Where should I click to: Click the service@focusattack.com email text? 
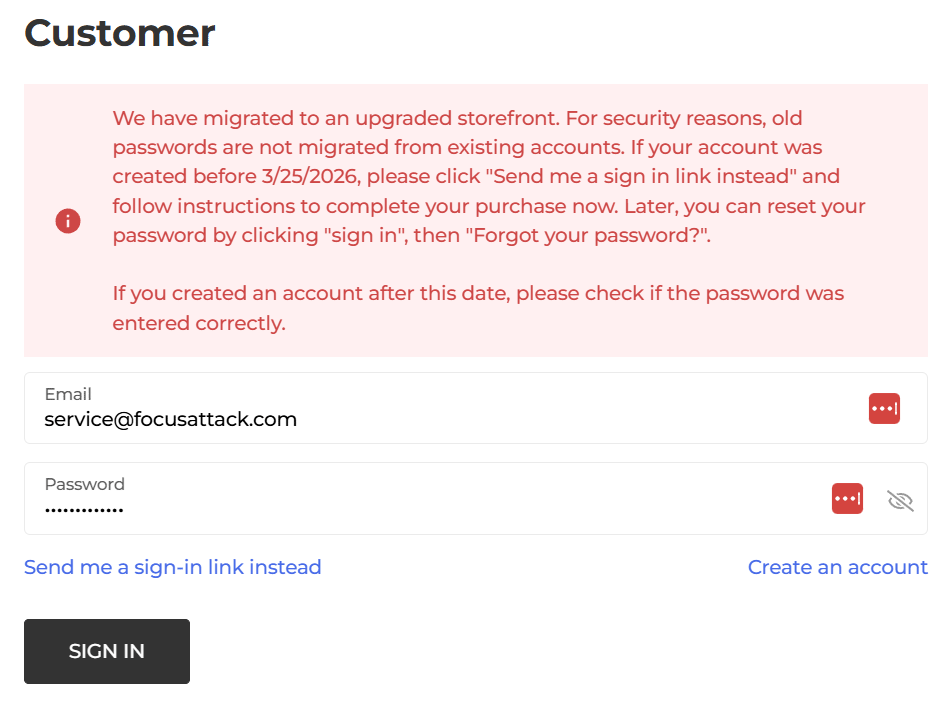click(x=171, y=420)
